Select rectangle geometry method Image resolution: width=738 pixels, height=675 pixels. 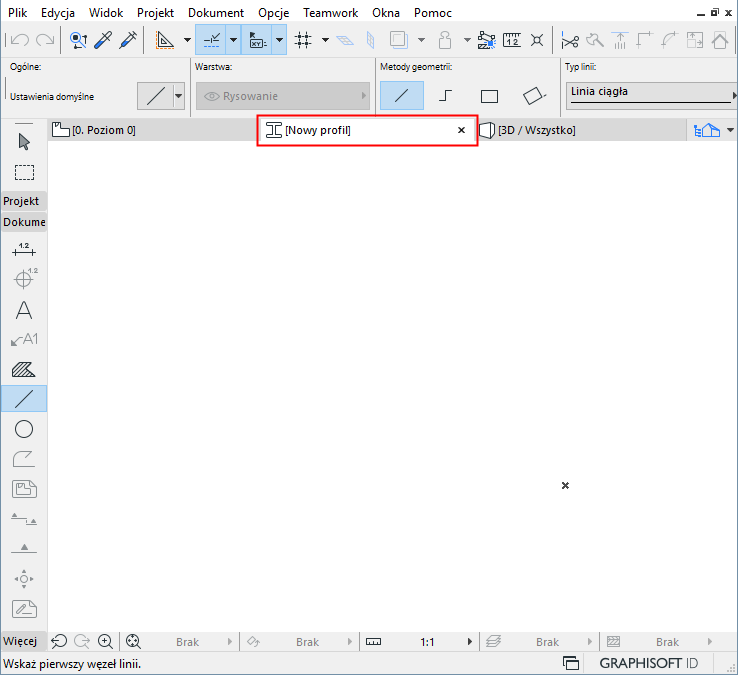click(x=489, y=96)
